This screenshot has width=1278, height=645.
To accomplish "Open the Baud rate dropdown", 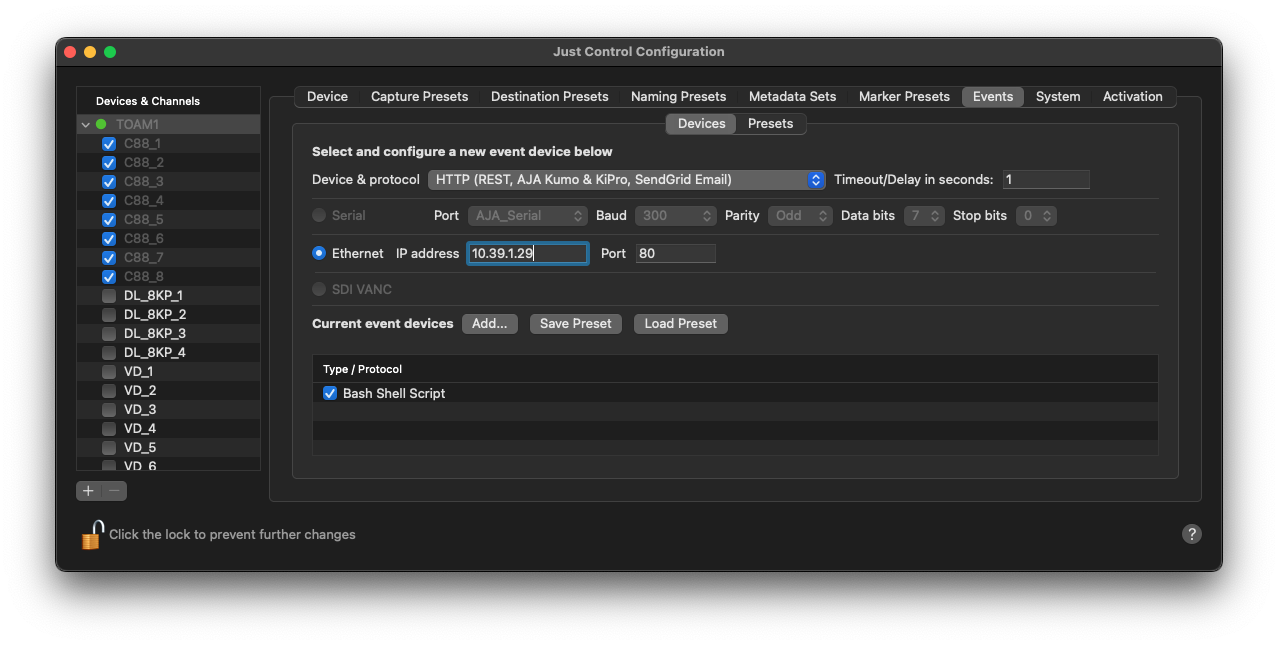I will [676, 216].
